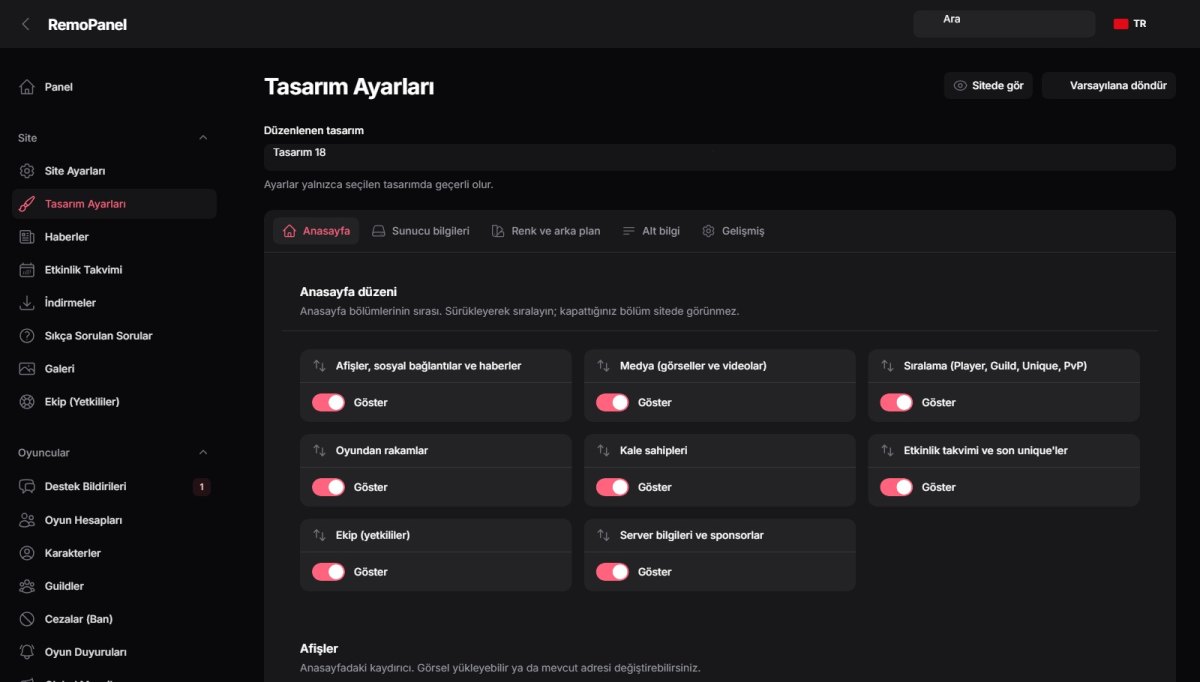Toggle Göster for Etkinlik takvimi ve son unique'ler
The width and height of the screenshot is (1200, 682).
coord(897,487)
